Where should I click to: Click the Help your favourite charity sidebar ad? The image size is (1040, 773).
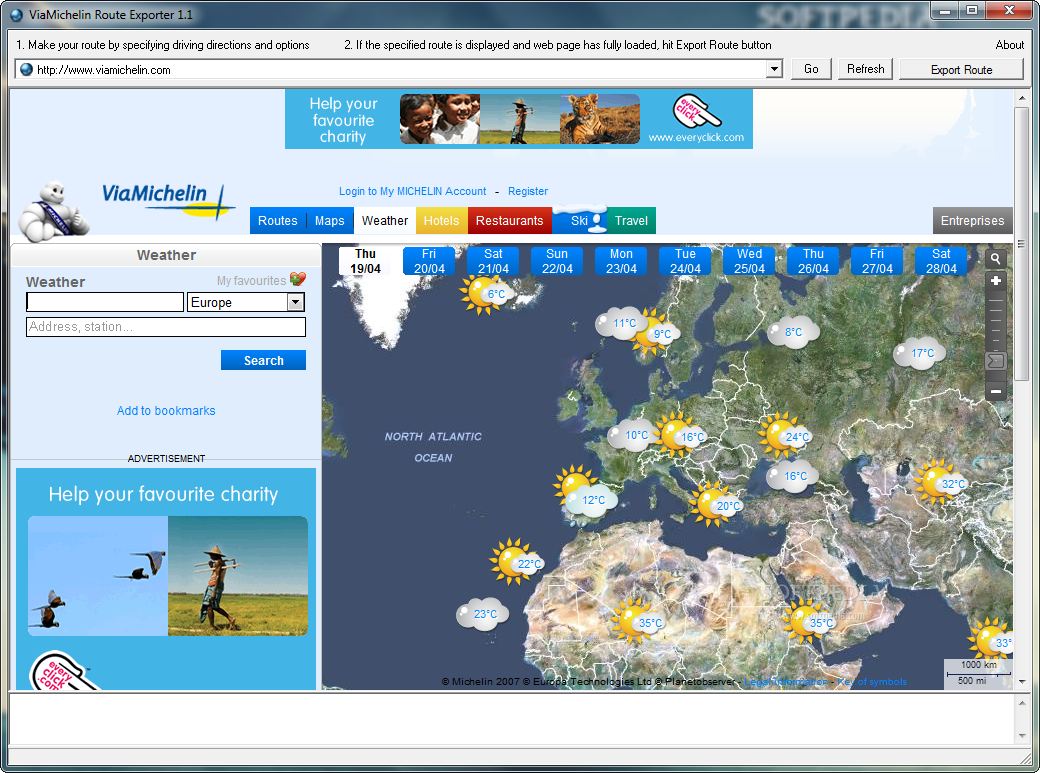coord(166,579)
